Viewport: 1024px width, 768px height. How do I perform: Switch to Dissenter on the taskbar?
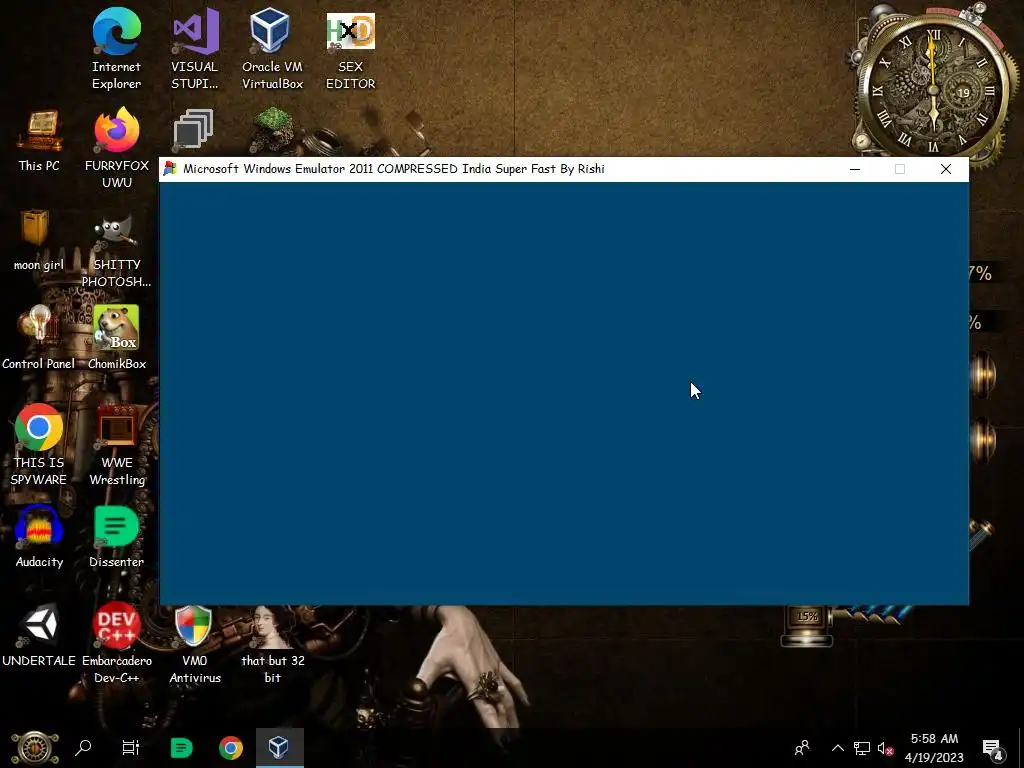[182, 748]
